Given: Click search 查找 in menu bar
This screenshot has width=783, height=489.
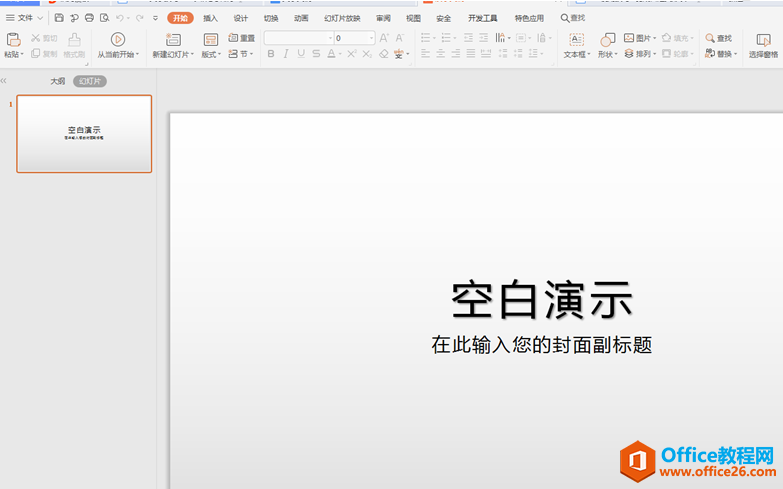Looking at the screenshot, I should 573,18.
